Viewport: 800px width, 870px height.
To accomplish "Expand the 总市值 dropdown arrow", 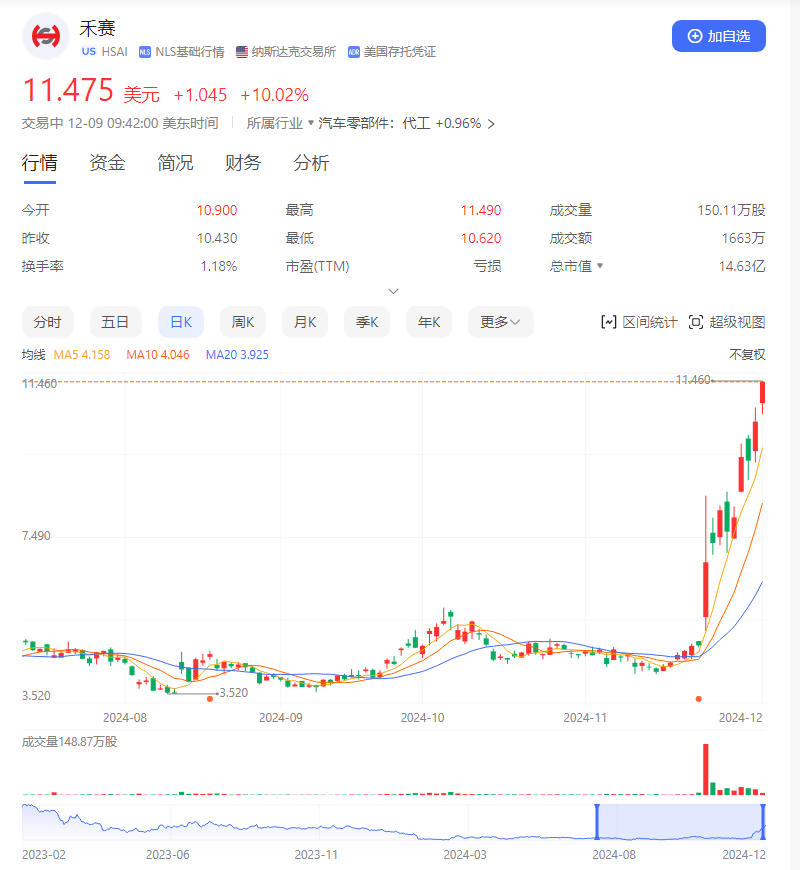I will click(x=600, y=266).
